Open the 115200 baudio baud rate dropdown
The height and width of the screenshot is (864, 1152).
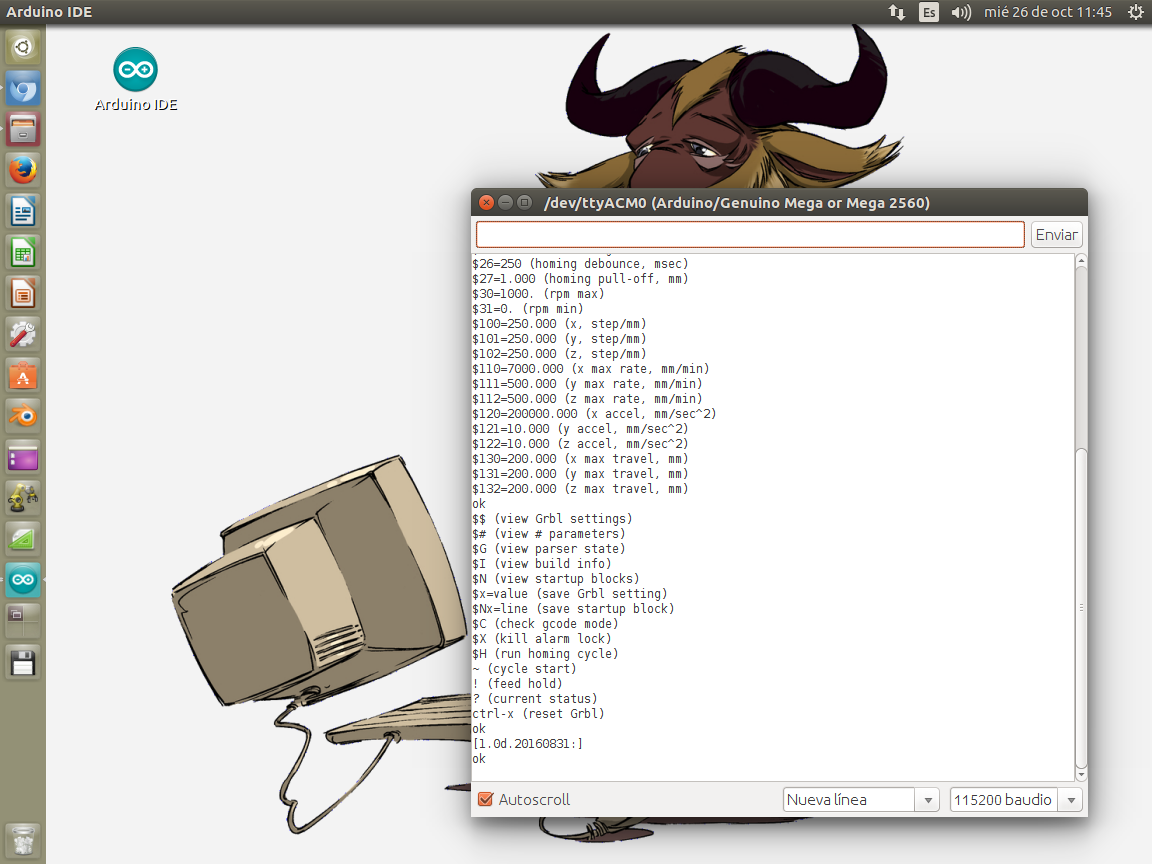(1015, 800)
